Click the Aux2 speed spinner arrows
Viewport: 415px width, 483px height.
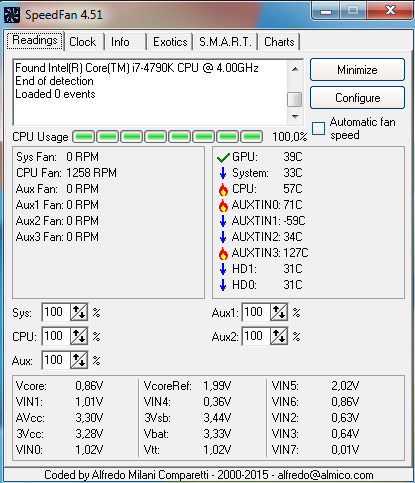point(279,336)
